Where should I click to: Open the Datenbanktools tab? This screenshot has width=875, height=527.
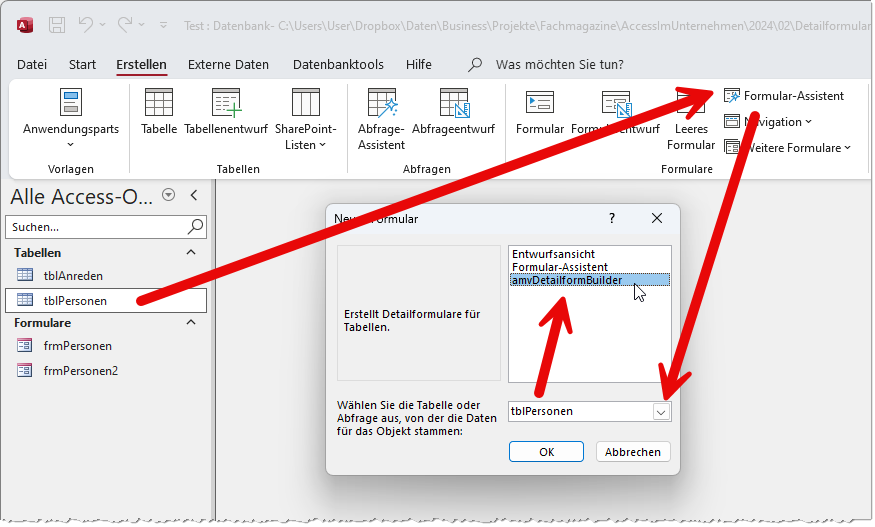338,65
